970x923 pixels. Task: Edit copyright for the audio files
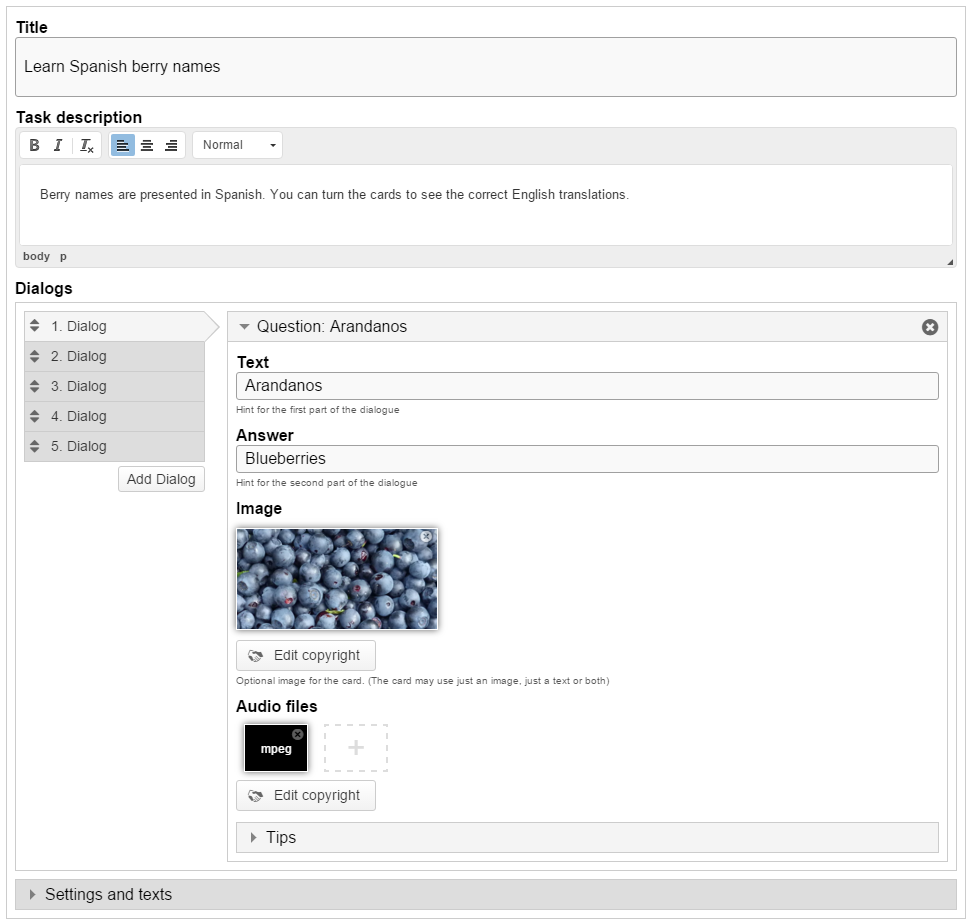pyautogui.click(x=306, y=796)
